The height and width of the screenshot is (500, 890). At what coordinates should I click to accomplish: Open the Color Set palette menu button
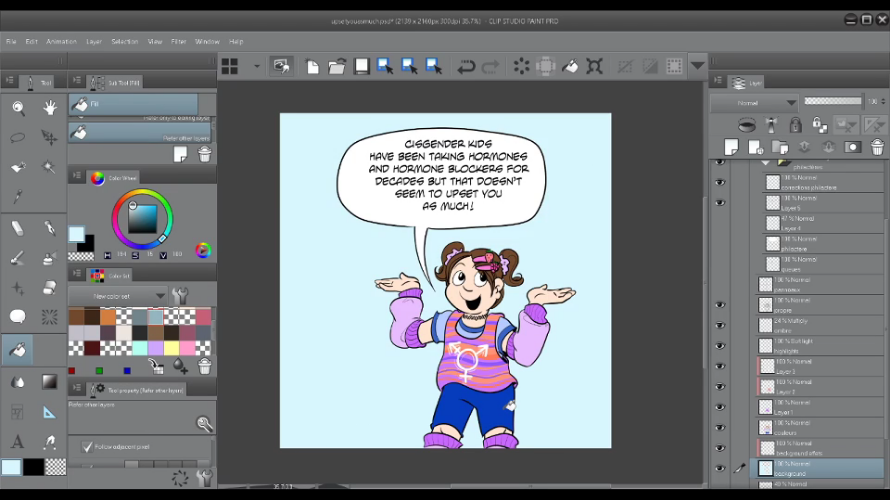[77, 274]
